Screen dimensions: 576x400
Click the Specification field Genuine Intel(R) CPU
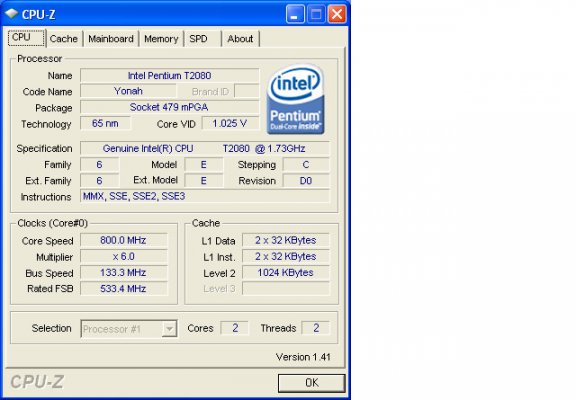pyautogui.click(x=205, y=148)
